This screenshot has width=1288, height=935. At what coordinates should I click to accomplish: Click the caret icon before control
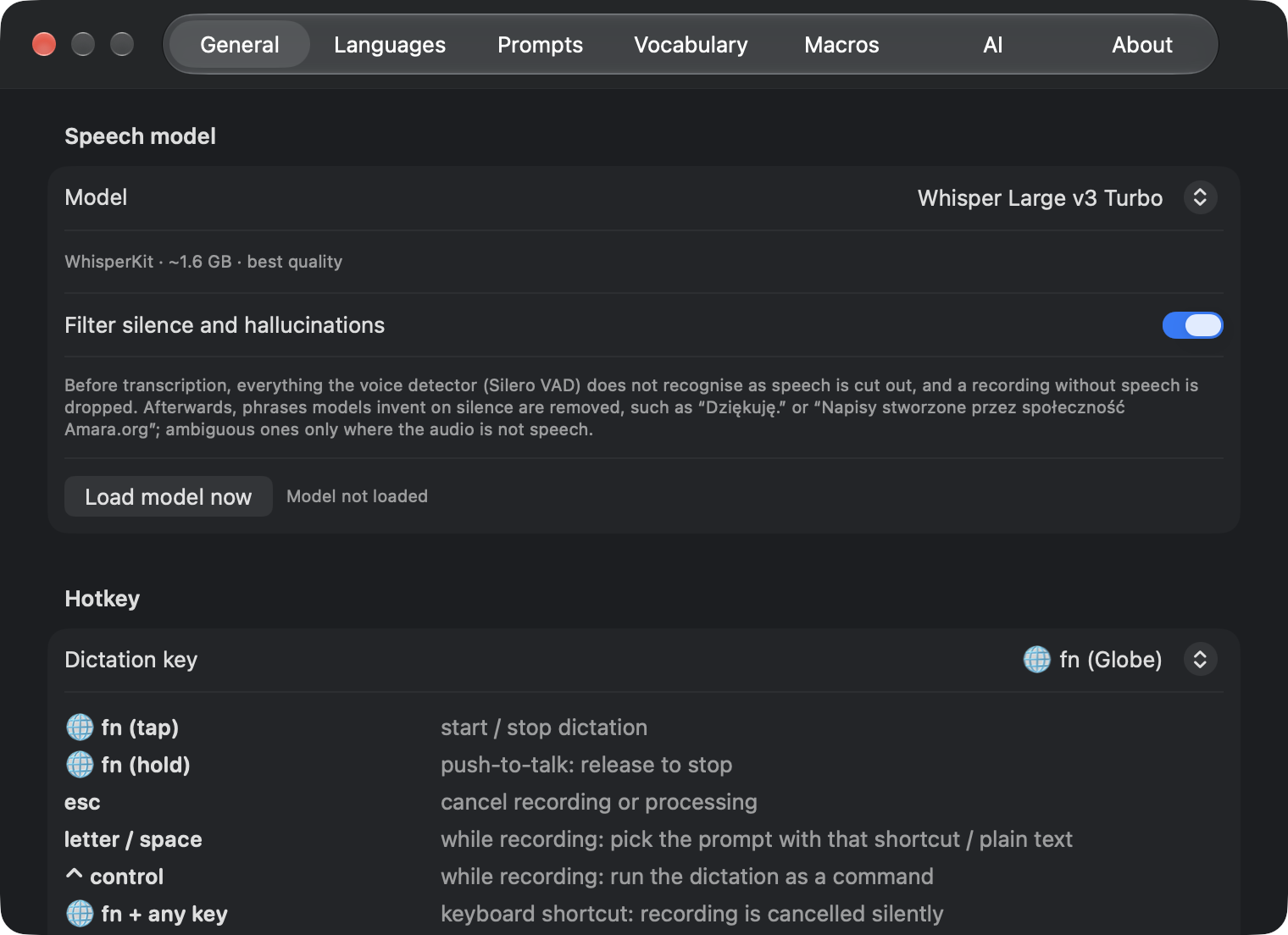tap(74, 874)
